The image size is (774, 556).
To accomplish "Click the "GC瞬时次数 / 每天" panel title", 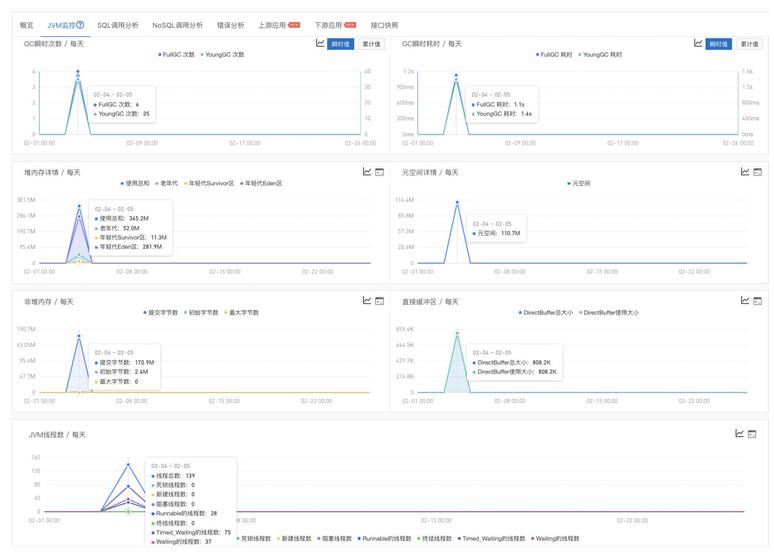I will [x=54, y=44].
